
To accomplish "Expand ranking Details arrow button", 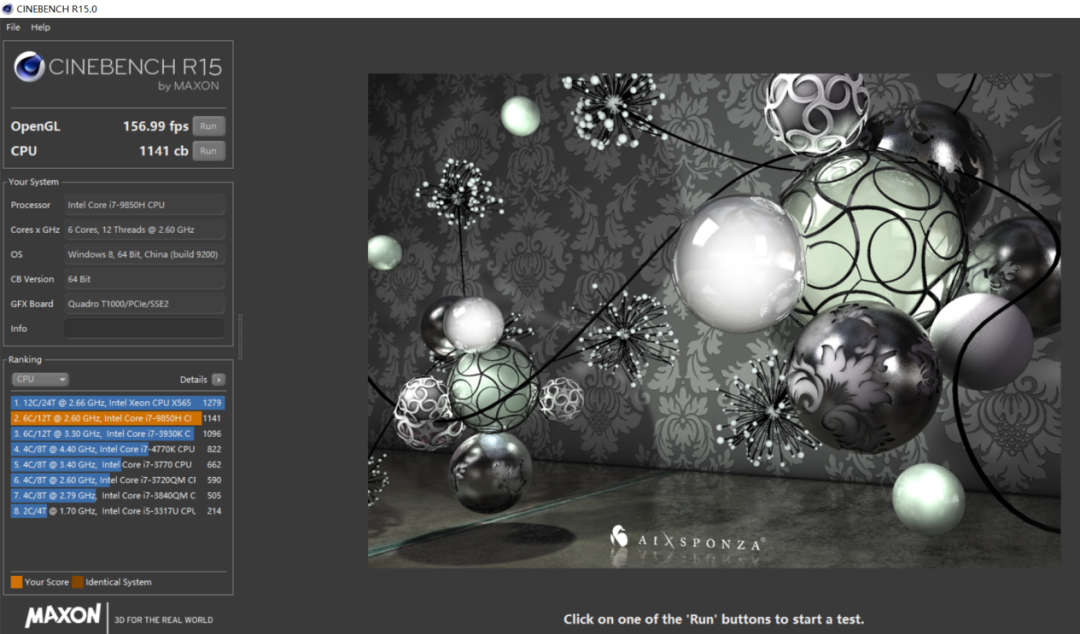I will click(218, 380).
